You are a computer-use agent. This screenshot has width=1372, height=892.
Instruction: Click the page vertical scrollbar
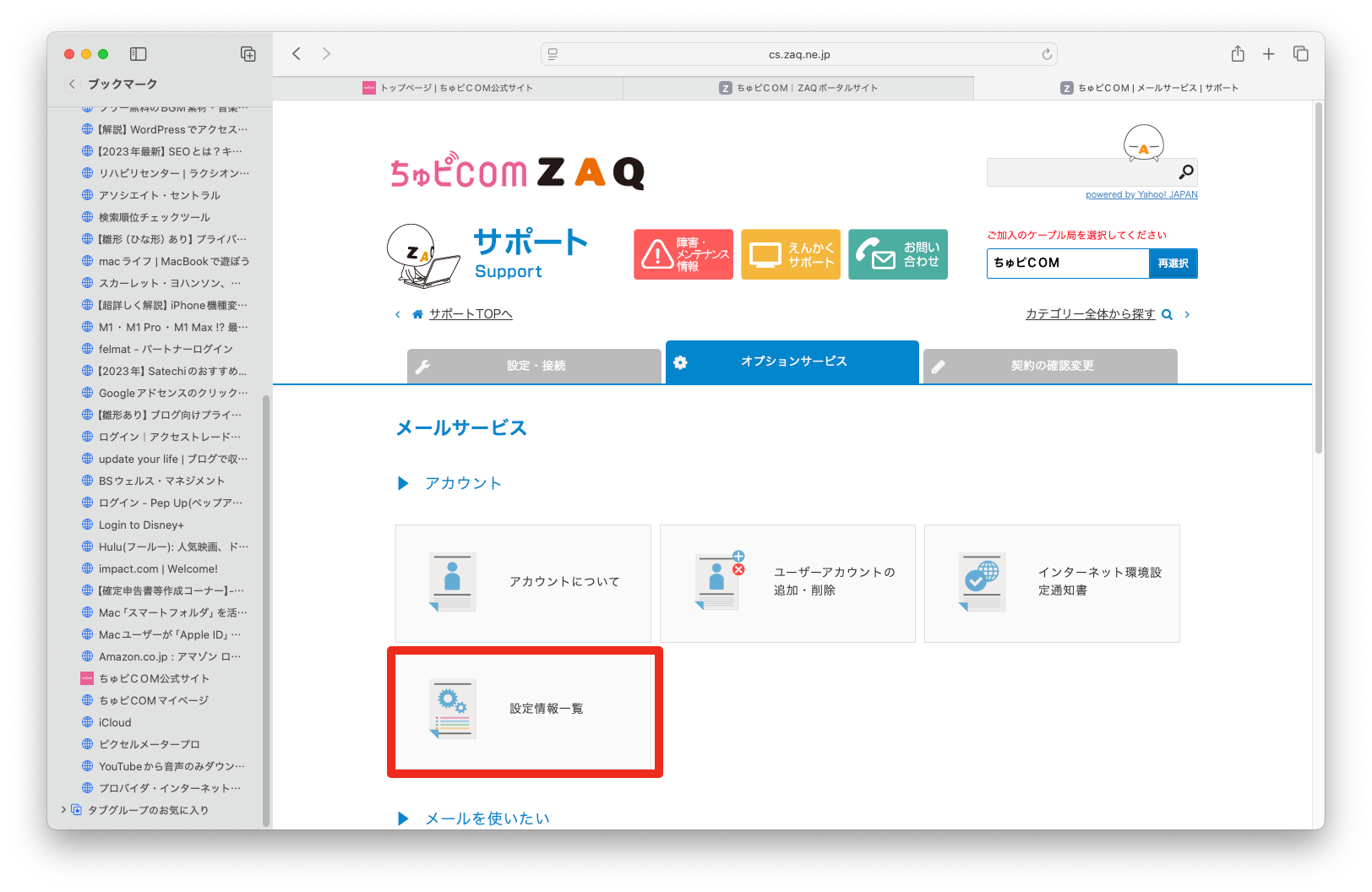click(x=1318, y=277)
